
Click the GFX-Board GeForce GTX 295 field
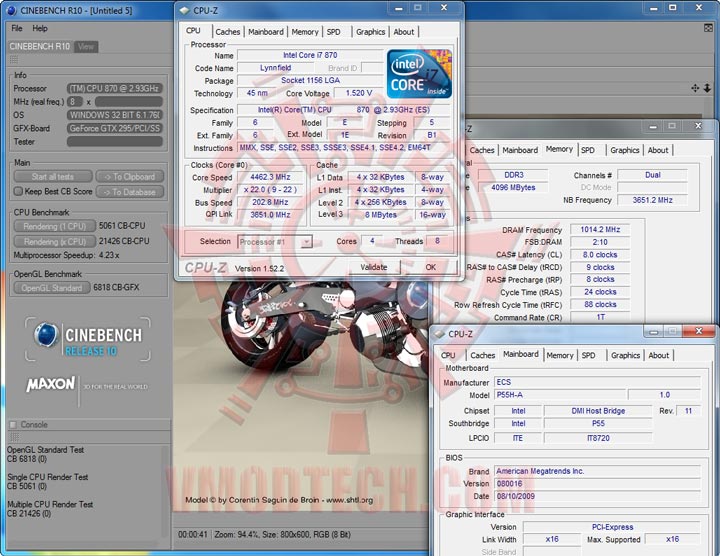(x=115, y=128)
